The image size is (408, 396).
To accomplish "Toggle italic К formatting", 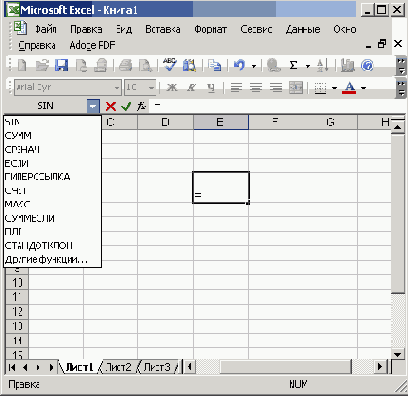I will tap(191, 88).
